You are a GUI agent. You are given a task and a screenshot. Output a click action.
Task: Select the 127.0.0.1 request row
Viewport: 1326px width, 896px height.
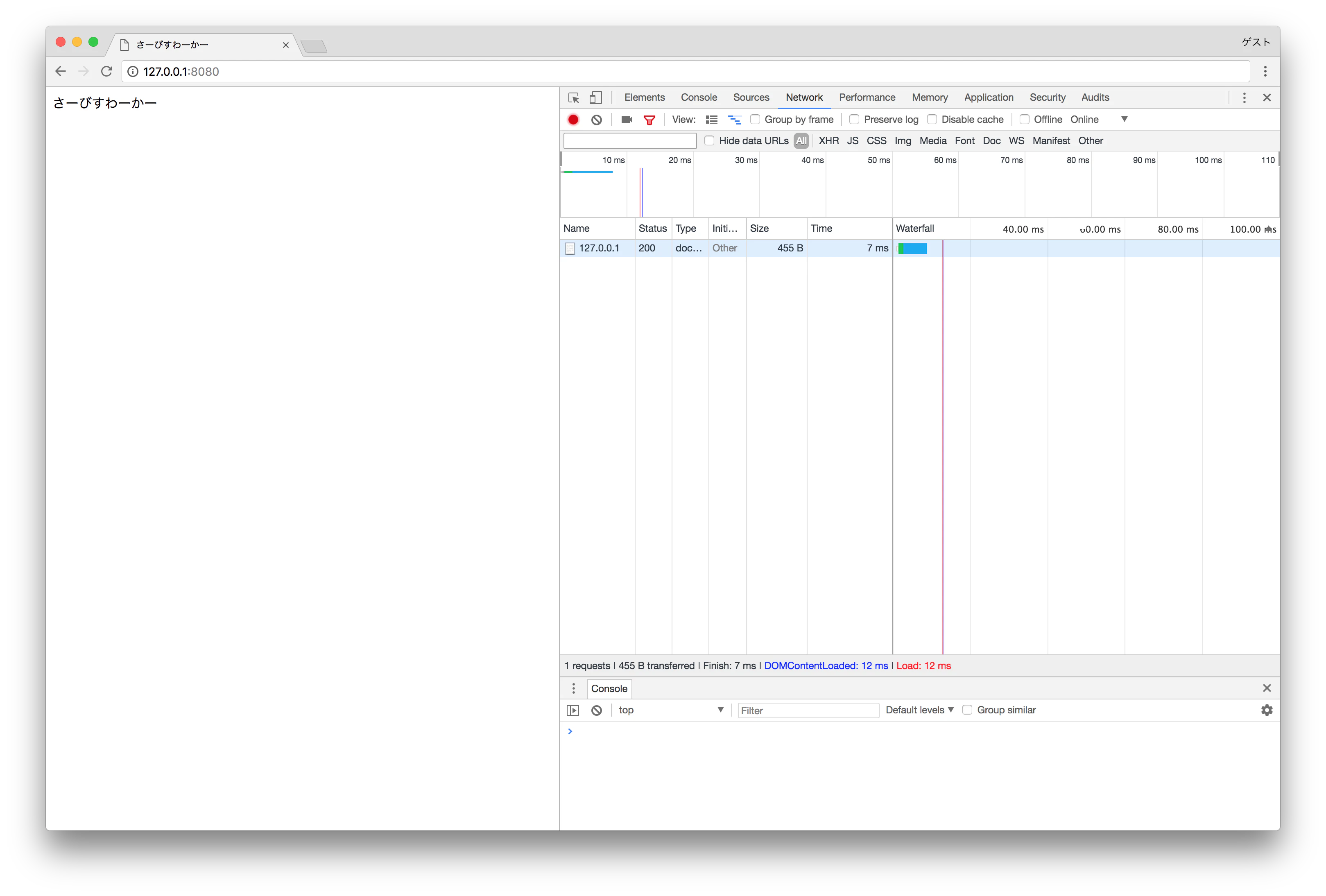tap(920, 248)
